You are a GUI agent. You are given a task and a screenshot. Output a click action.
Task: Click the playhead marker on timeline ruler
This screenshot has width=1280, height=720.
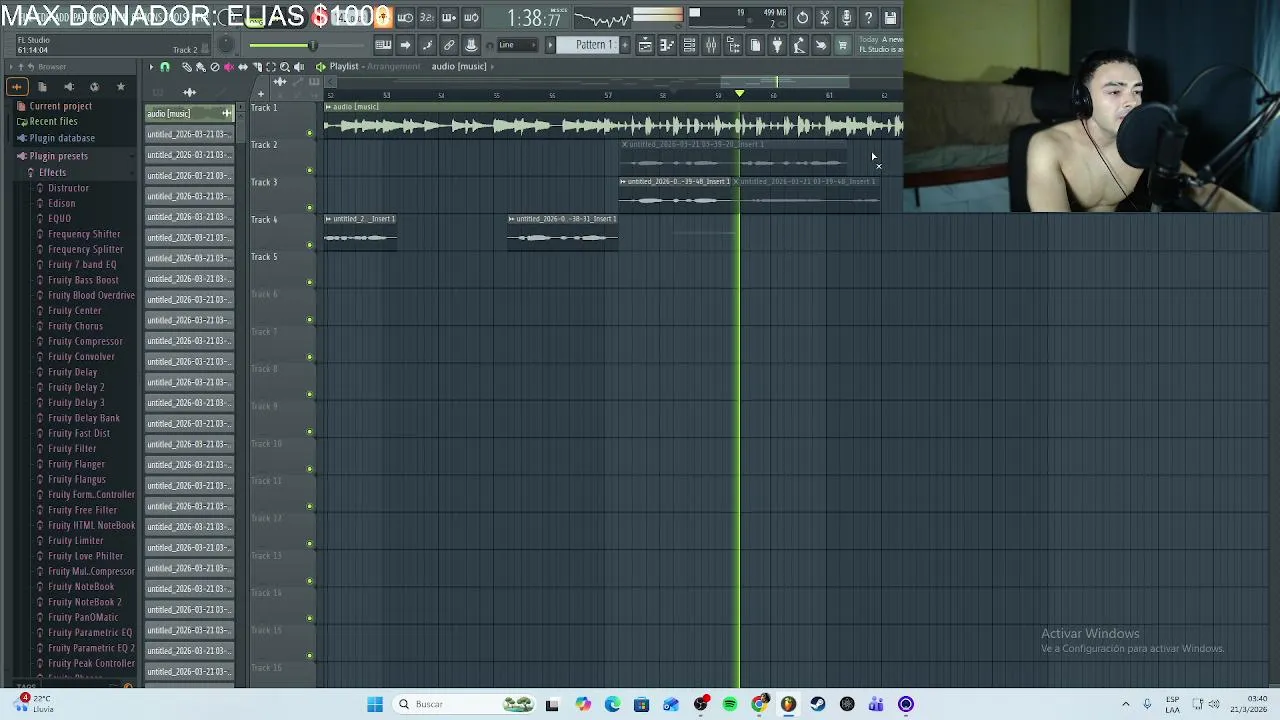tap(739, 93)
